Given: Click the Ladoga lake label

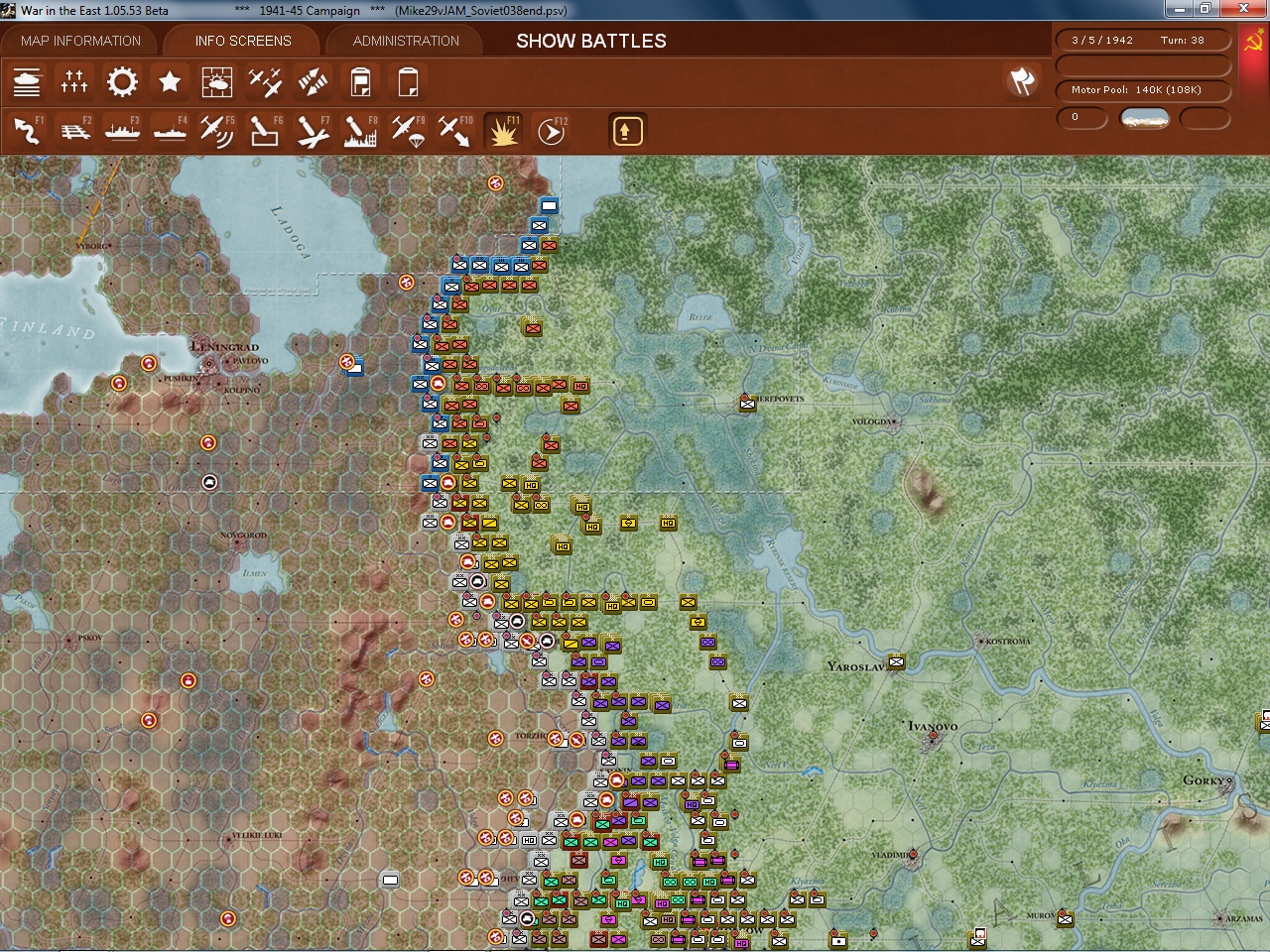Looking at the screenshot, I should pos(291,231).
